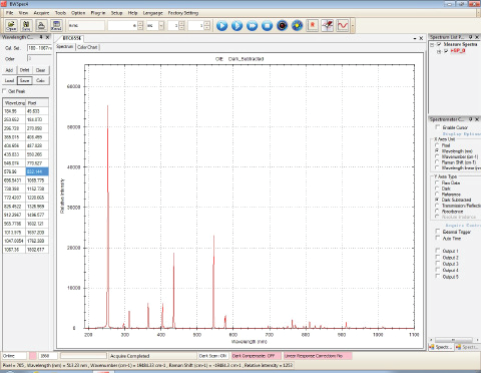Click the red marker toolbar icon
481x373 pixels.
(x=312, y=26)
